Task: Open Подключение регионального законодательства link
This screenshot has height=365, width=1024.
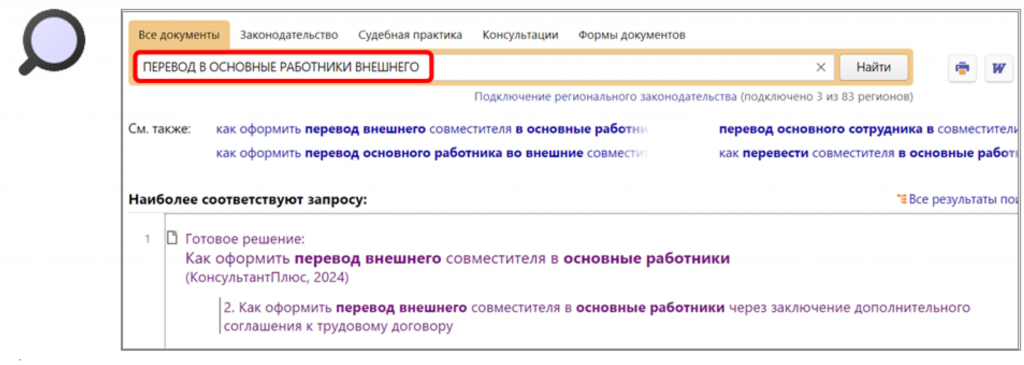Action: point(605,97)
